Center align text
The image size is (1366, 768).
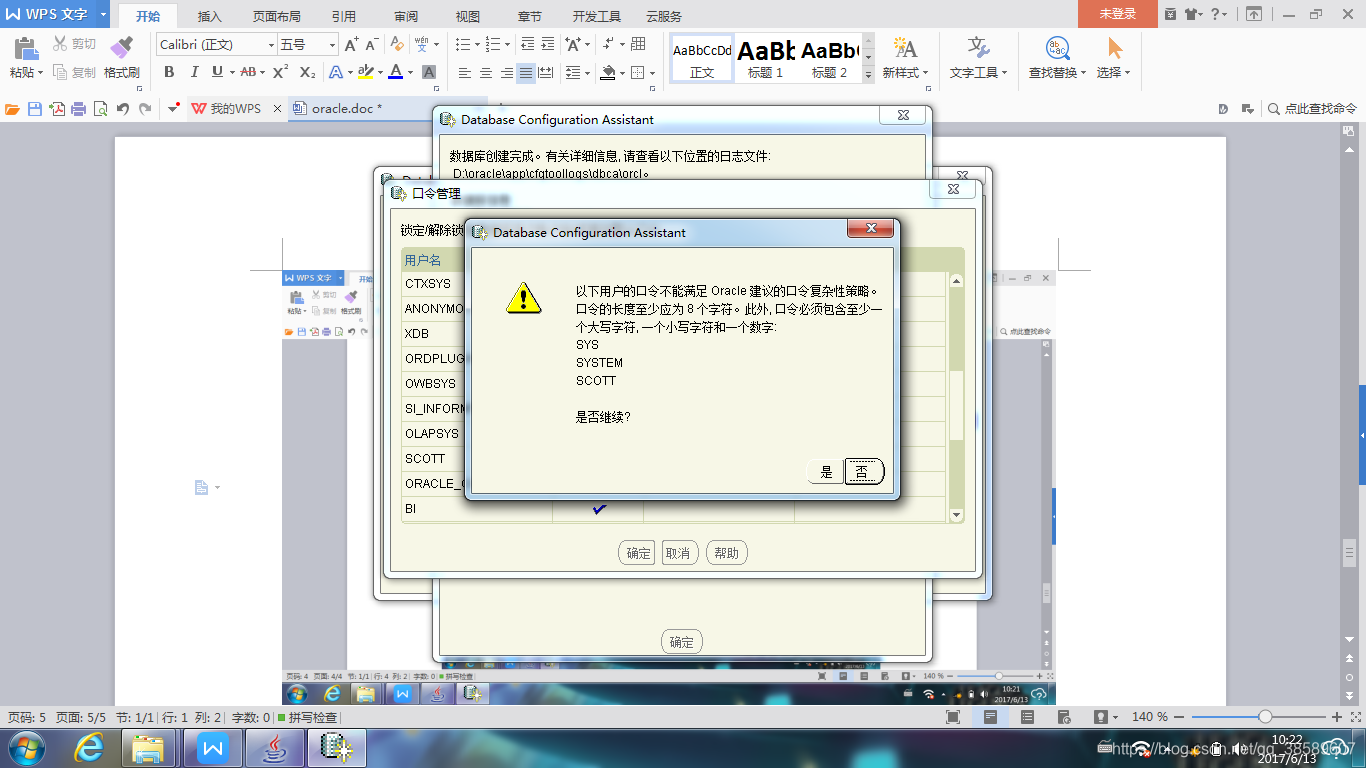click(x=486, y=73)
